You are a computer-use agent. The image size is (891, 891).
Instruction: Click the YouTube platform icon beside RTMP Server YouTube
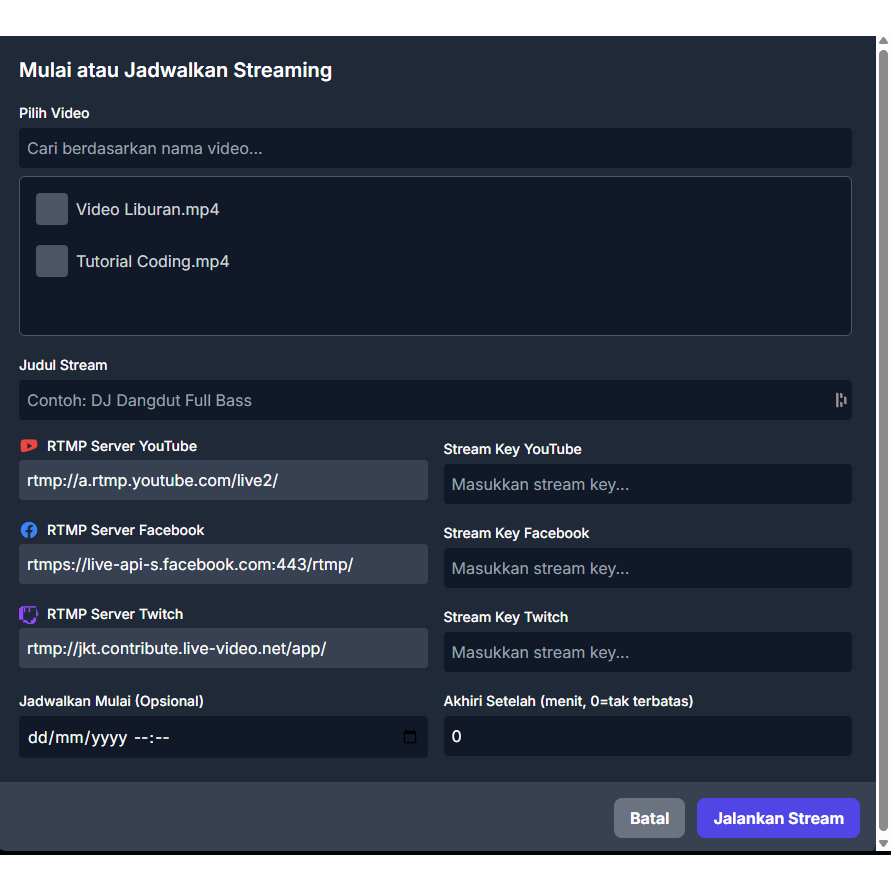[x=29, y=446]
